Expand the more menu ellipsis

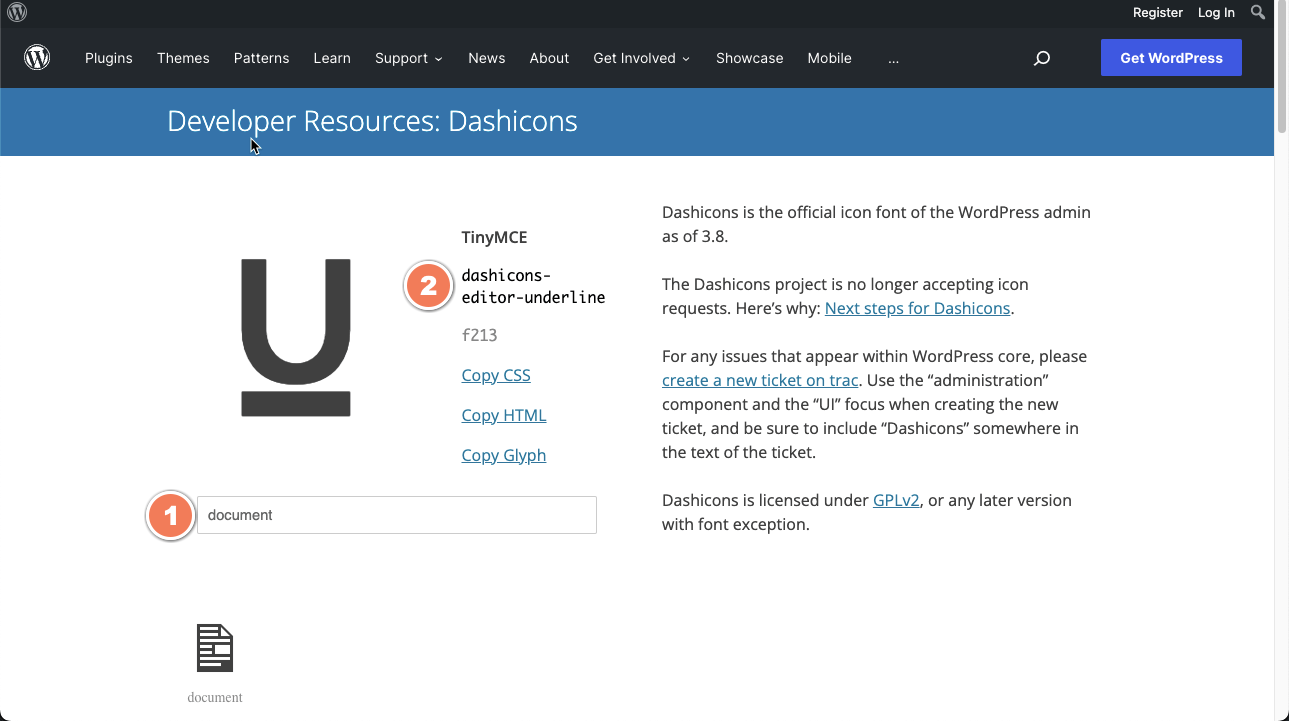[893, 59]
